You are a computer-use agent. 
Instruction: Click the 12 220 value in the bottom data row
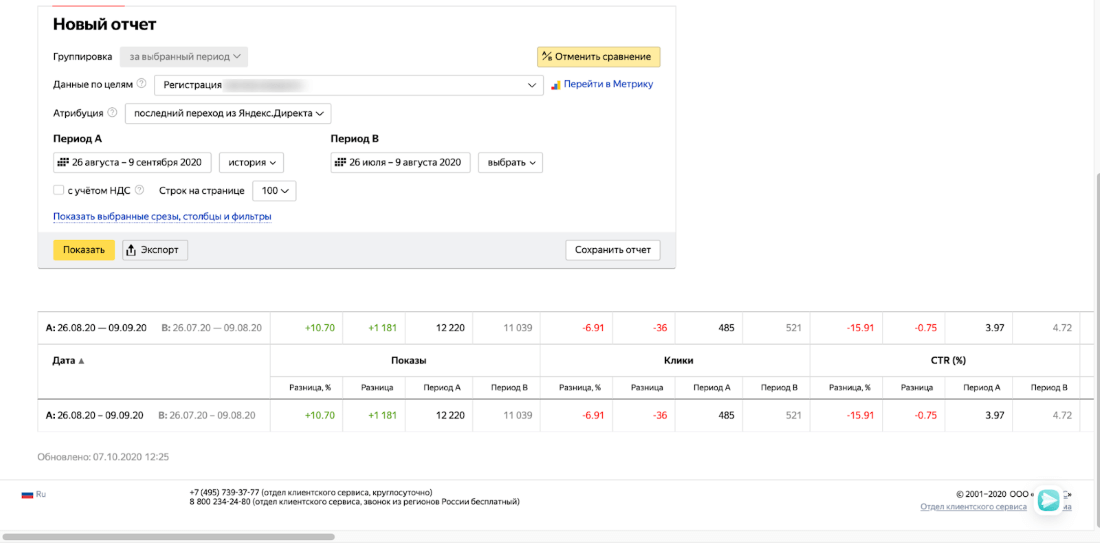pyautogui.click(x=450, y=415)
